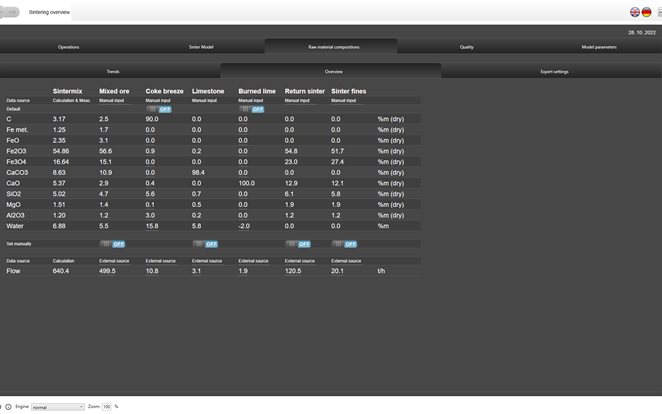This screenshot has height=414, width=662.
Task: Switch language using the German flag icon
Action: pos(647,12)
